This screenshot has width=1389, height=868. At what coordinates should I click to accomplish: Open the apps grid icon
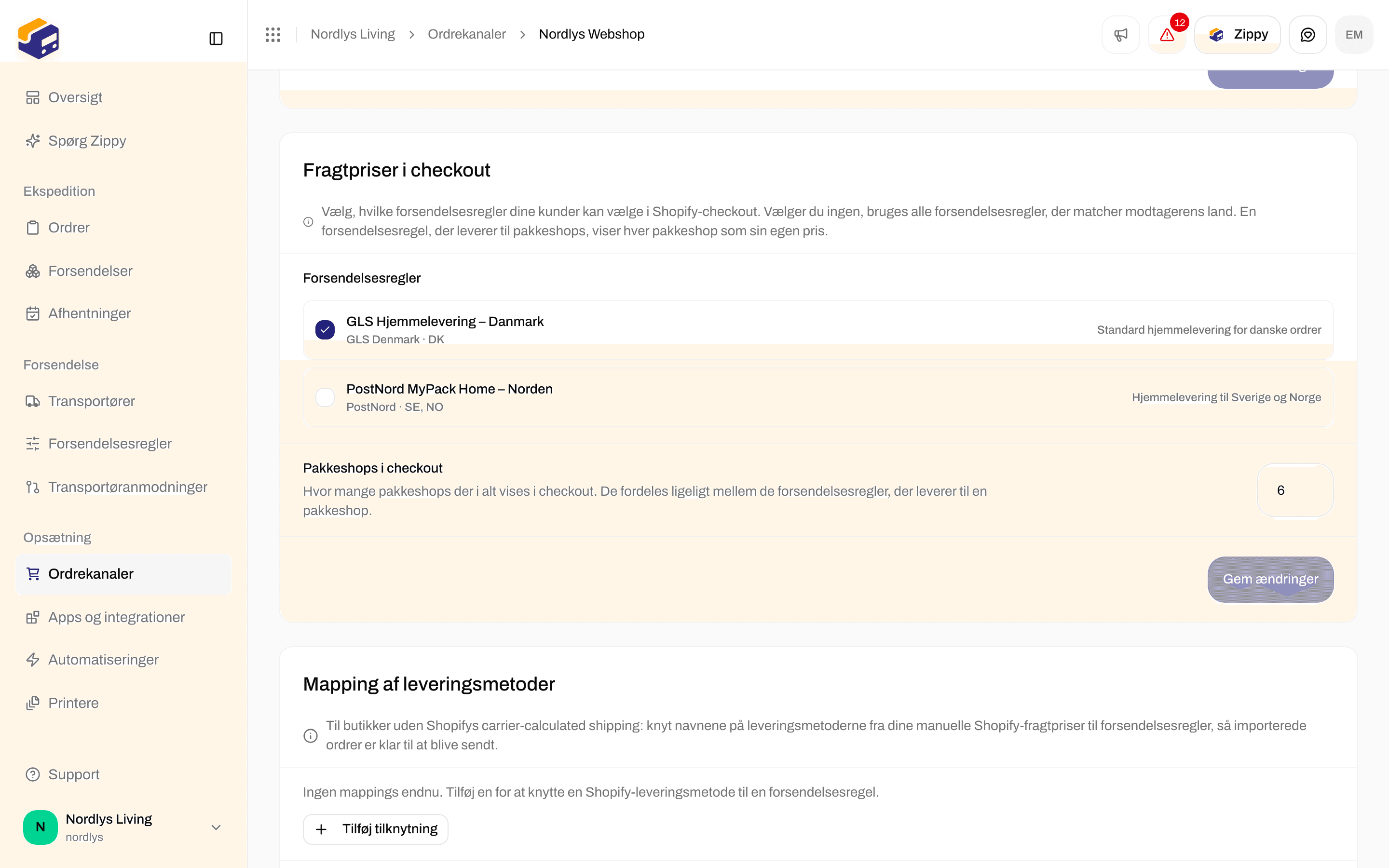[x=273, y=34]
